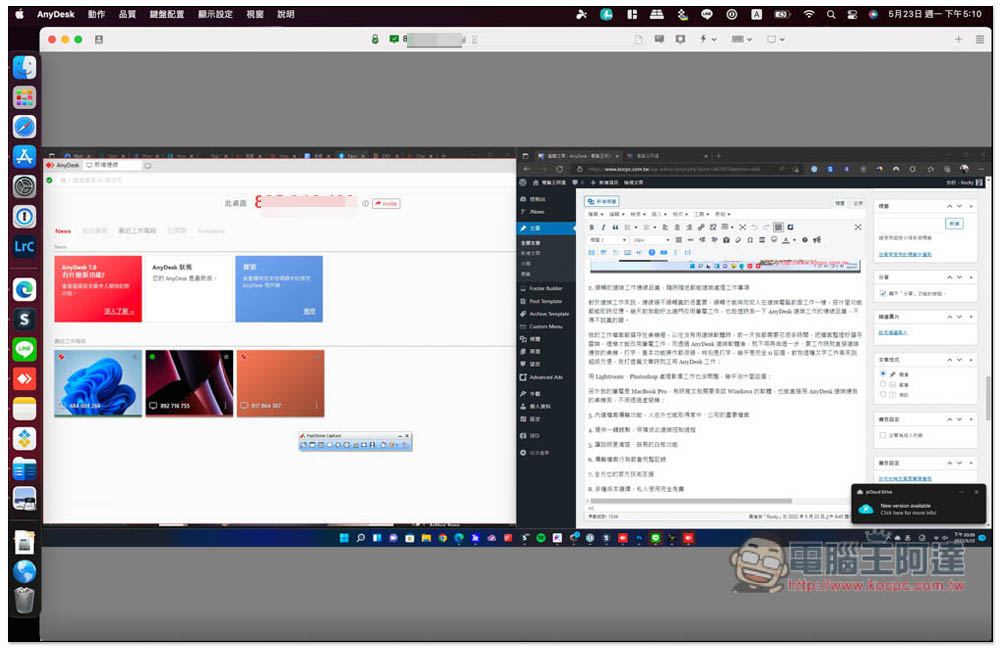This screenshot has width=1000, height=649.
Task: Open the font size dropdown in editor
Action: coord(650,240)
